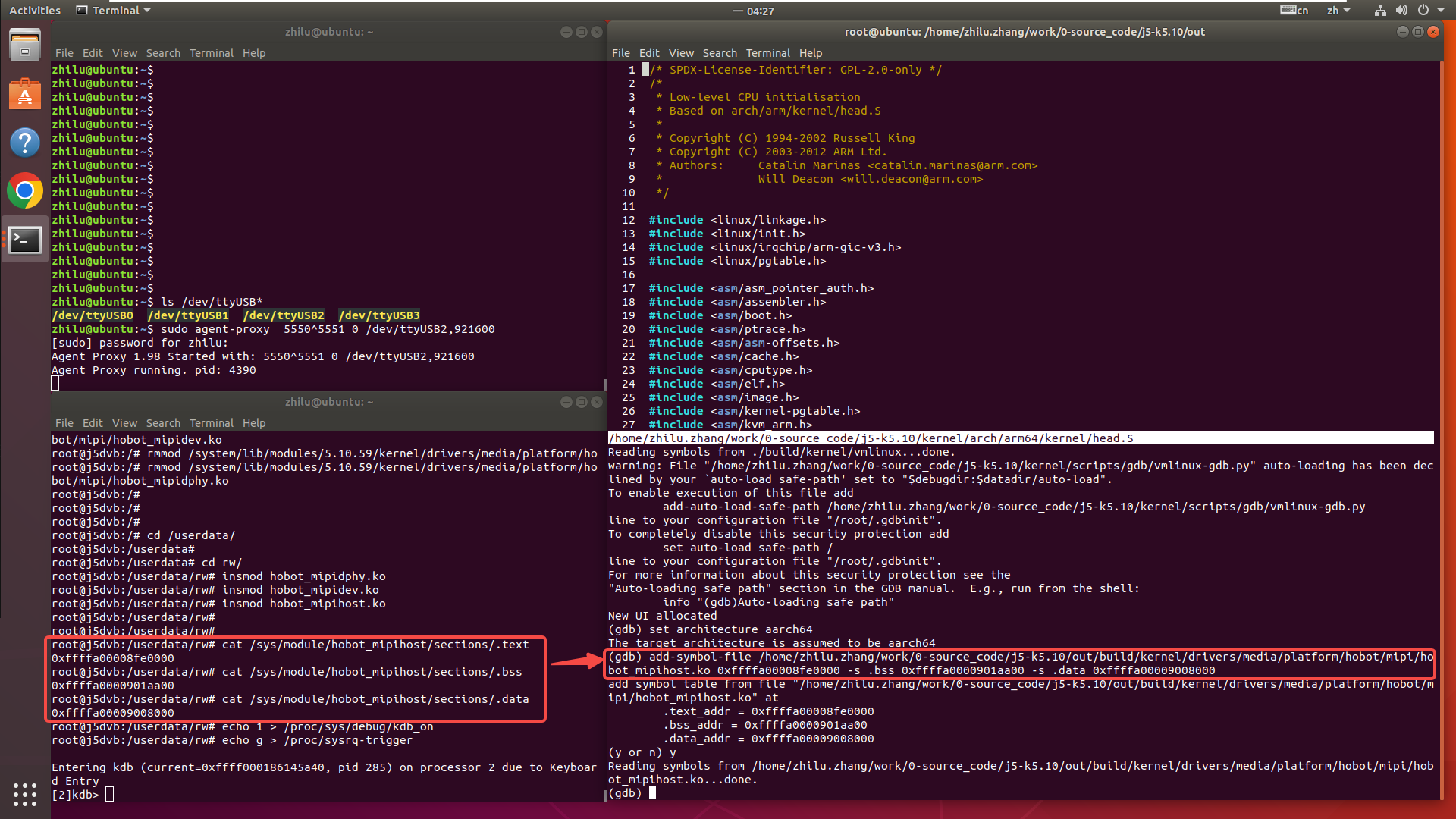The image size is (1456, 819).
Task: Maximize the root@ubuntu terminal window
Action: click(x=1417, y=32)
